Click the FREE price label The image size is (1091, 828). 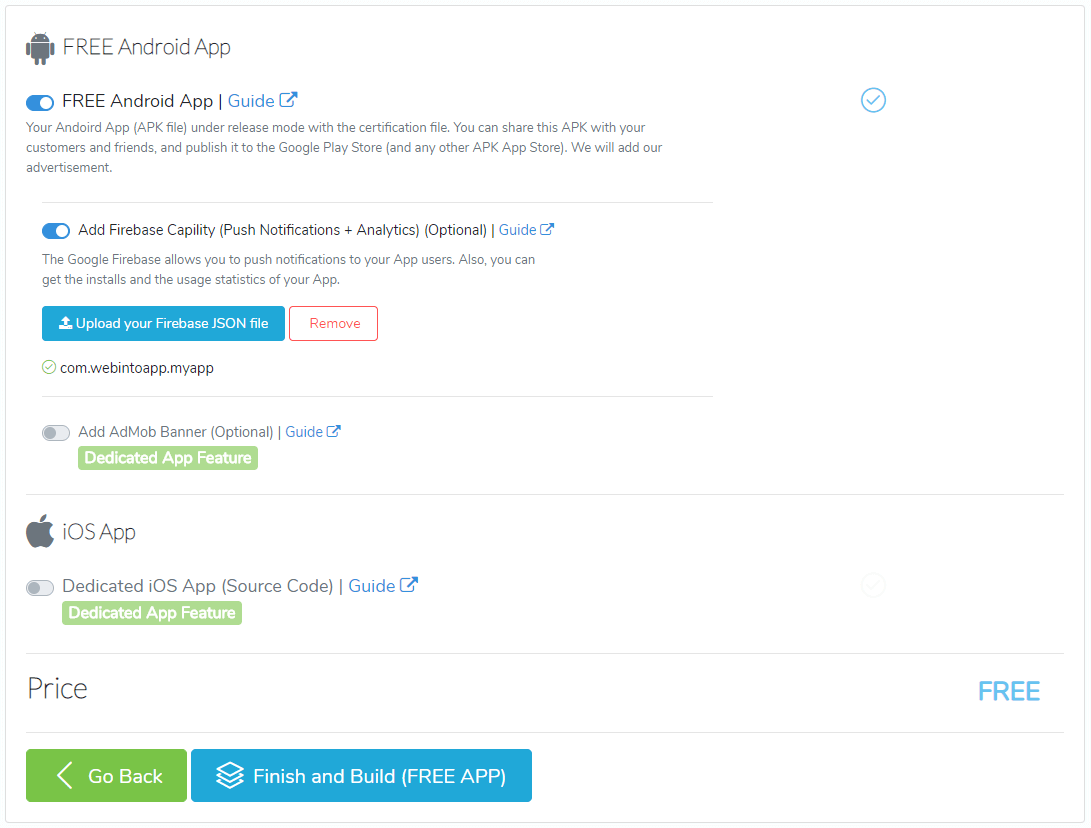1009,692
